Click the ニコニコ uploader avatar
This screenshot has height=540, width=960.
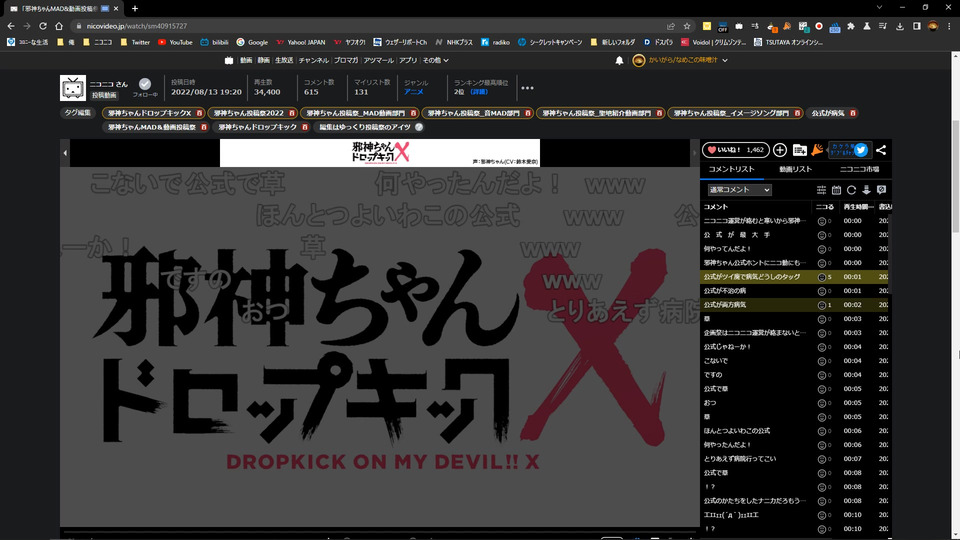pos(73,88)
